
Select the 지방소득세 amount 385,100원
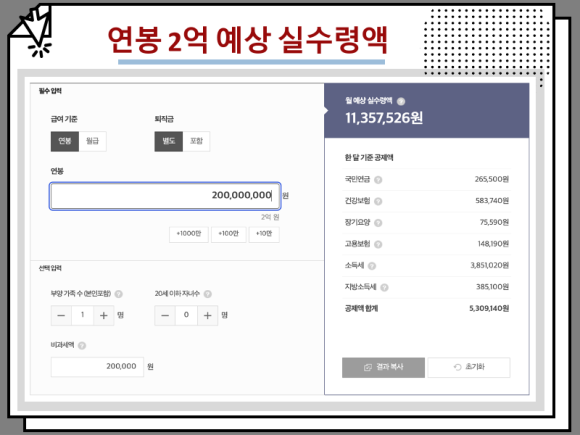click(492, 287)
